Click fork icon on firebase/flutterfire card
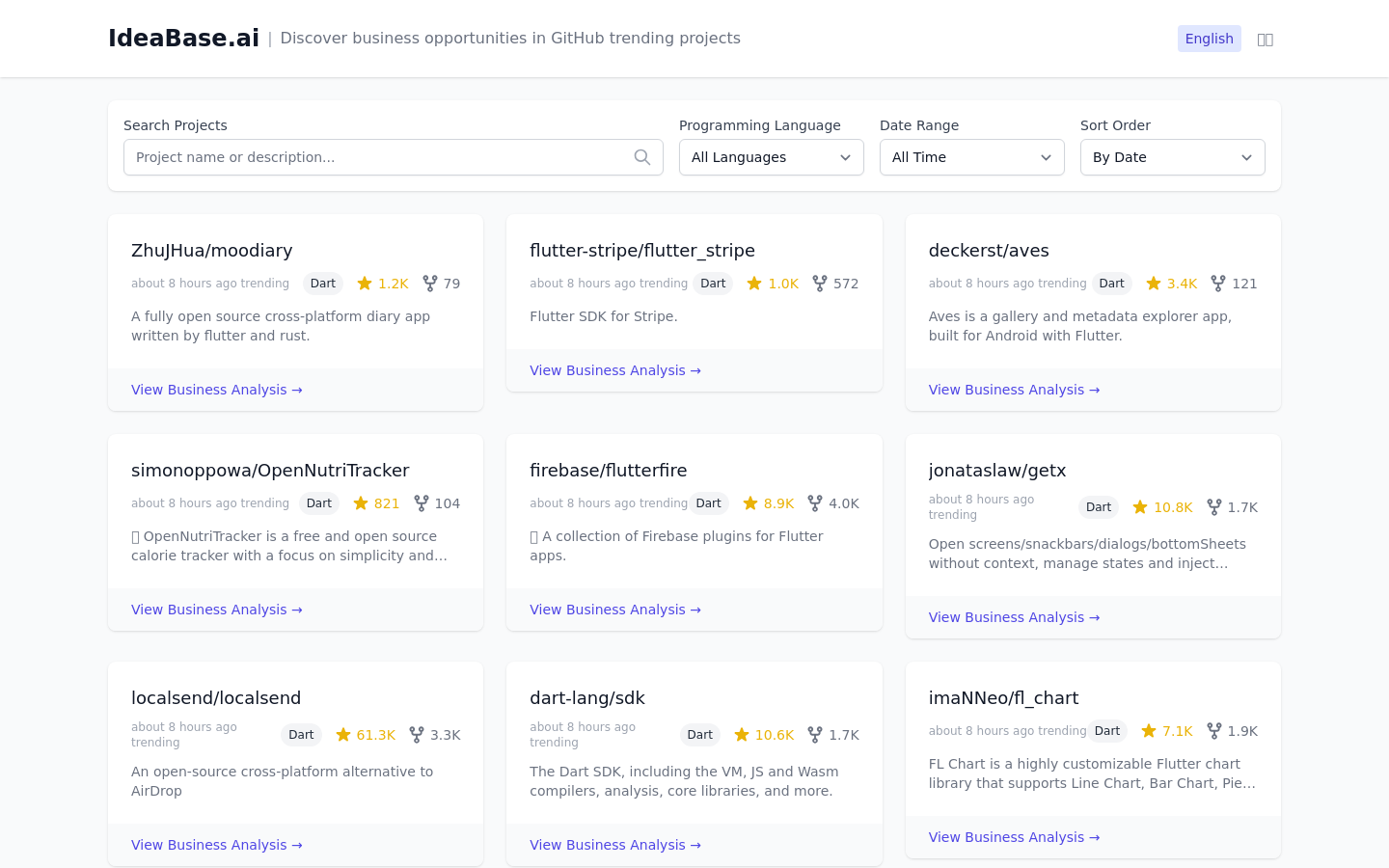This screenshot has width=1389, height=868. pyautogui.click(x=815, y=503)
